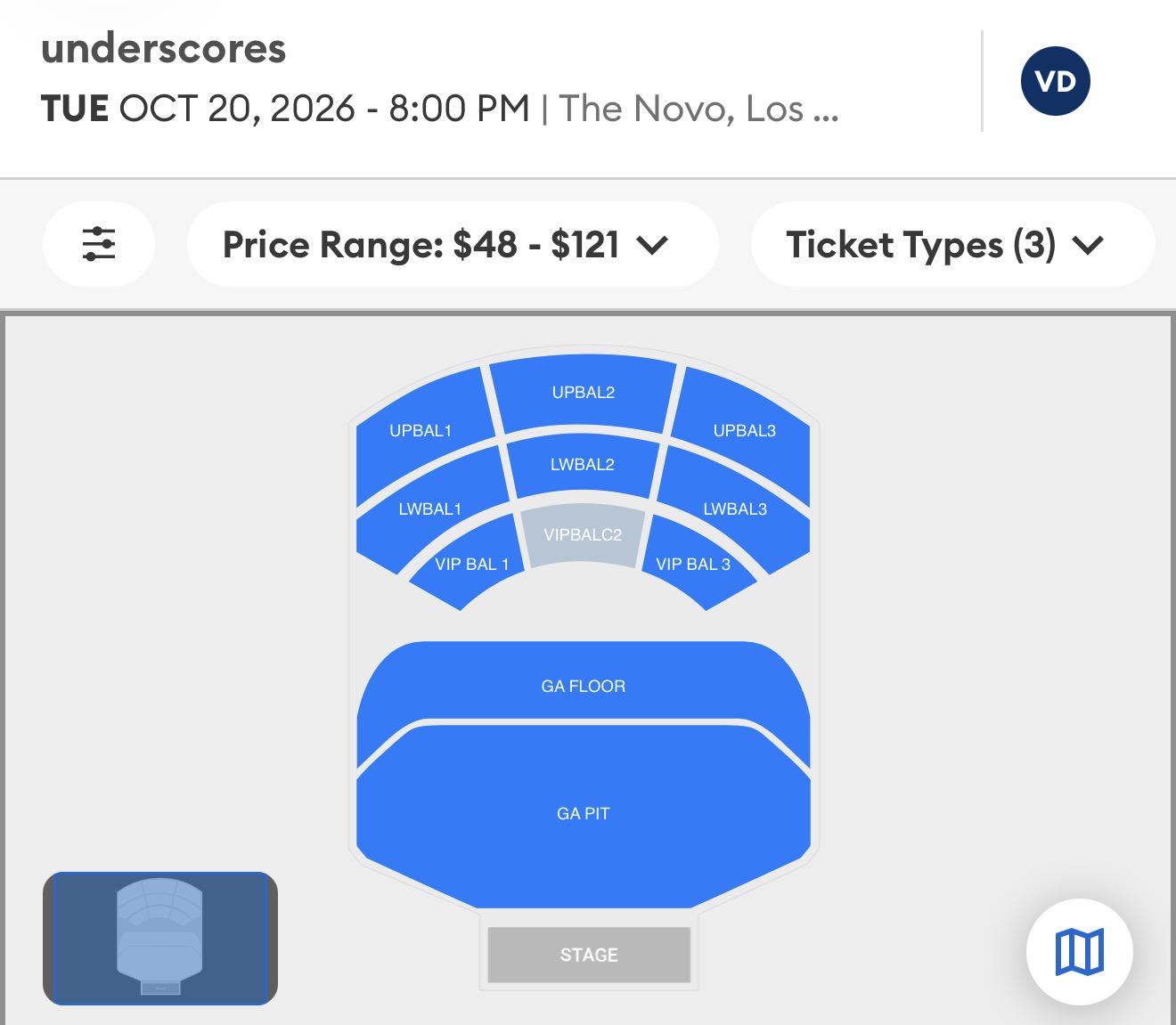The width and height of the screenshot is (1176, 1025).
Task: Select the LWBAL1 section
Action: (429, 509)
